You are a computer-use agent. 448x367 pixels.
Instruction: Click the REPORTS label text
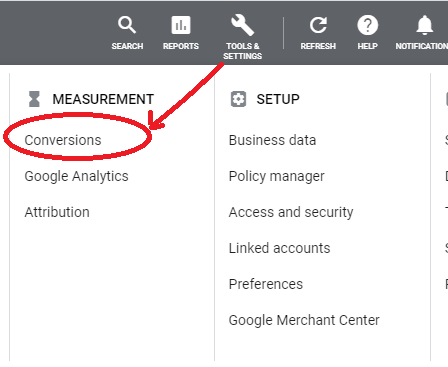181,46
